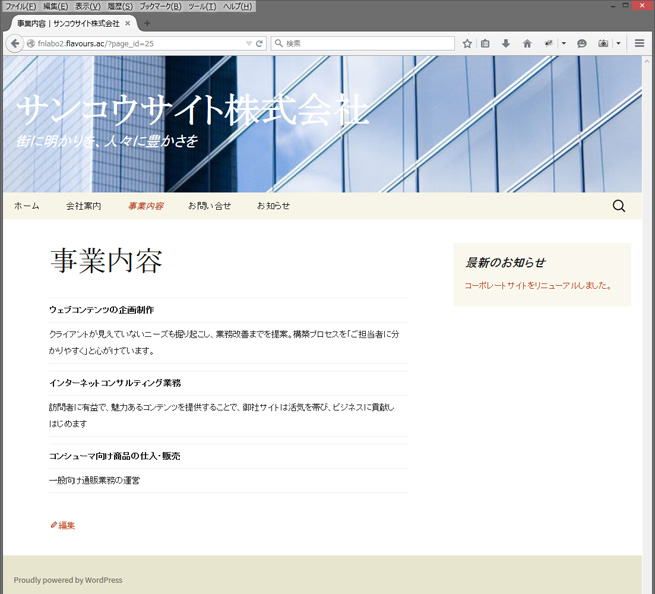Viewport: 655px width, 594px height.
Task: Open the ブックマーク(B) menu
Action: [x=160, y=6]
